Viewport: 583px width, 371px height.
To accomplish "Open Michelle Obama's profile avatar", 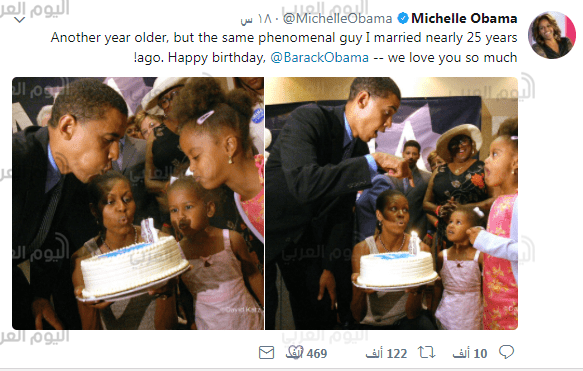I will [552, 35].
